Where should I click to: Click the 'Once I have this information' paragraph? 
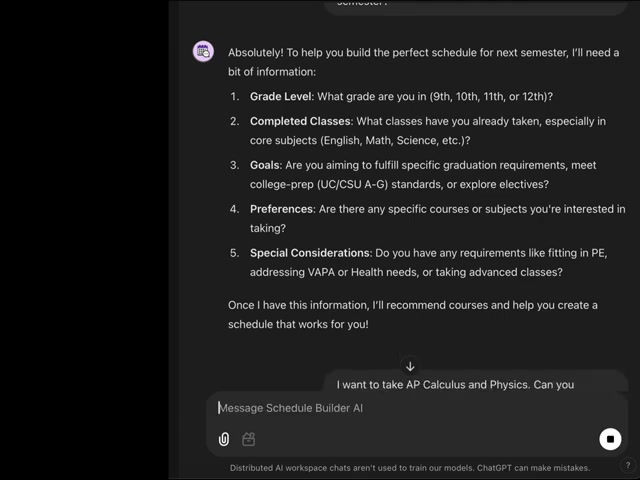point(413,315)
